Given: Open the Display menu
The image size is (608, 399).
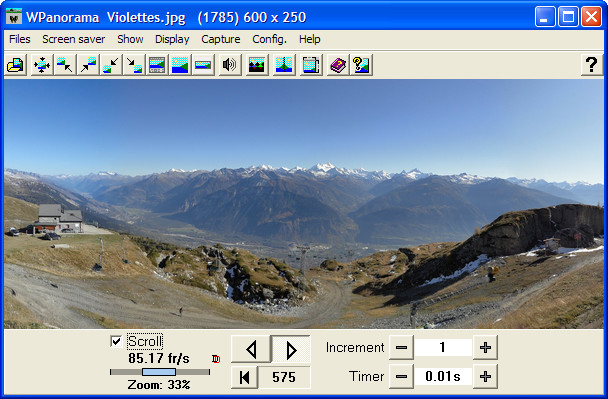Looking at the screenshot, I should [172, 39].
